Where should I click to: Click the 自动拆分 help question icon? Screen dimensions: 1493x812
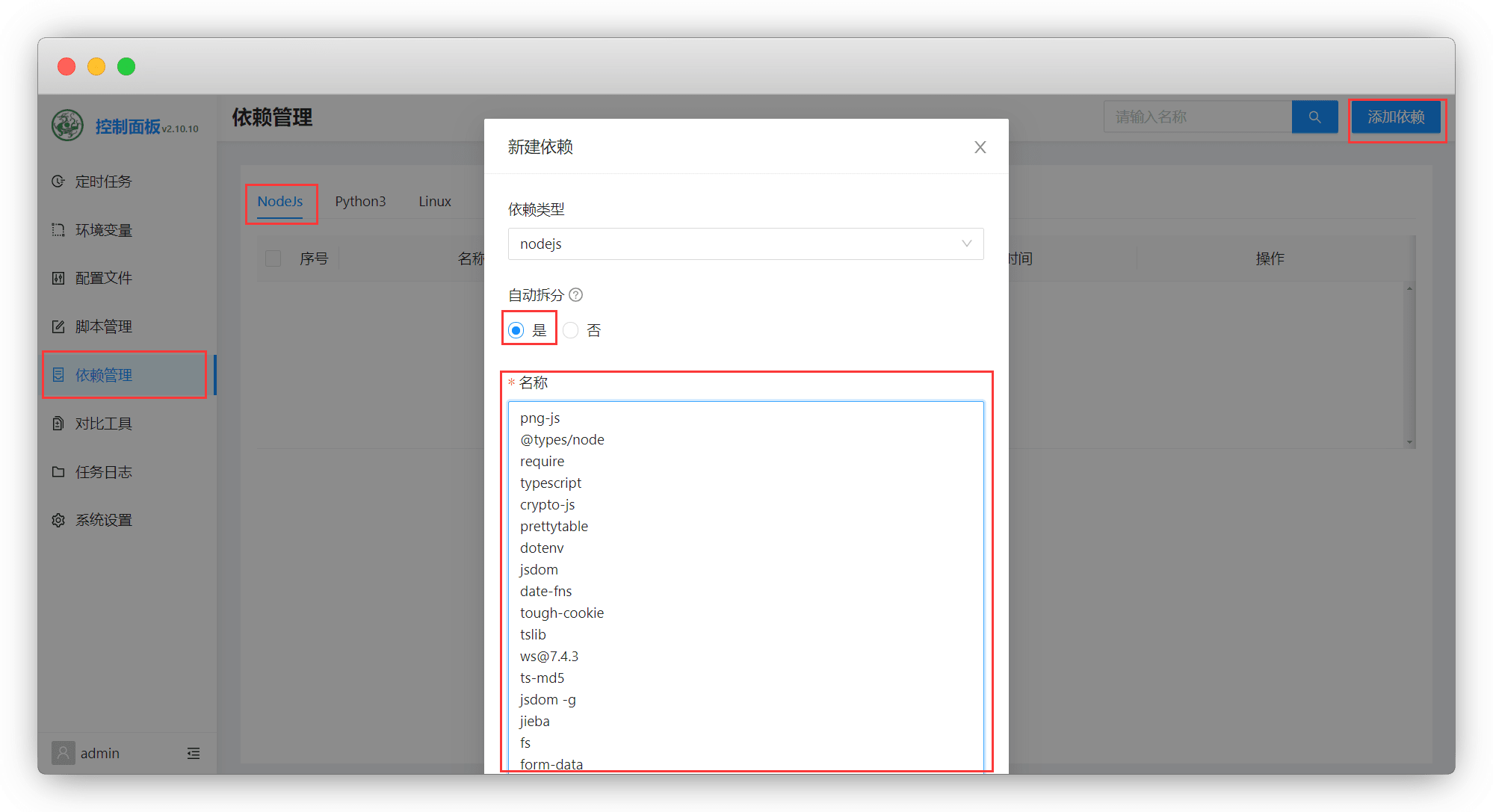(575, 295)
